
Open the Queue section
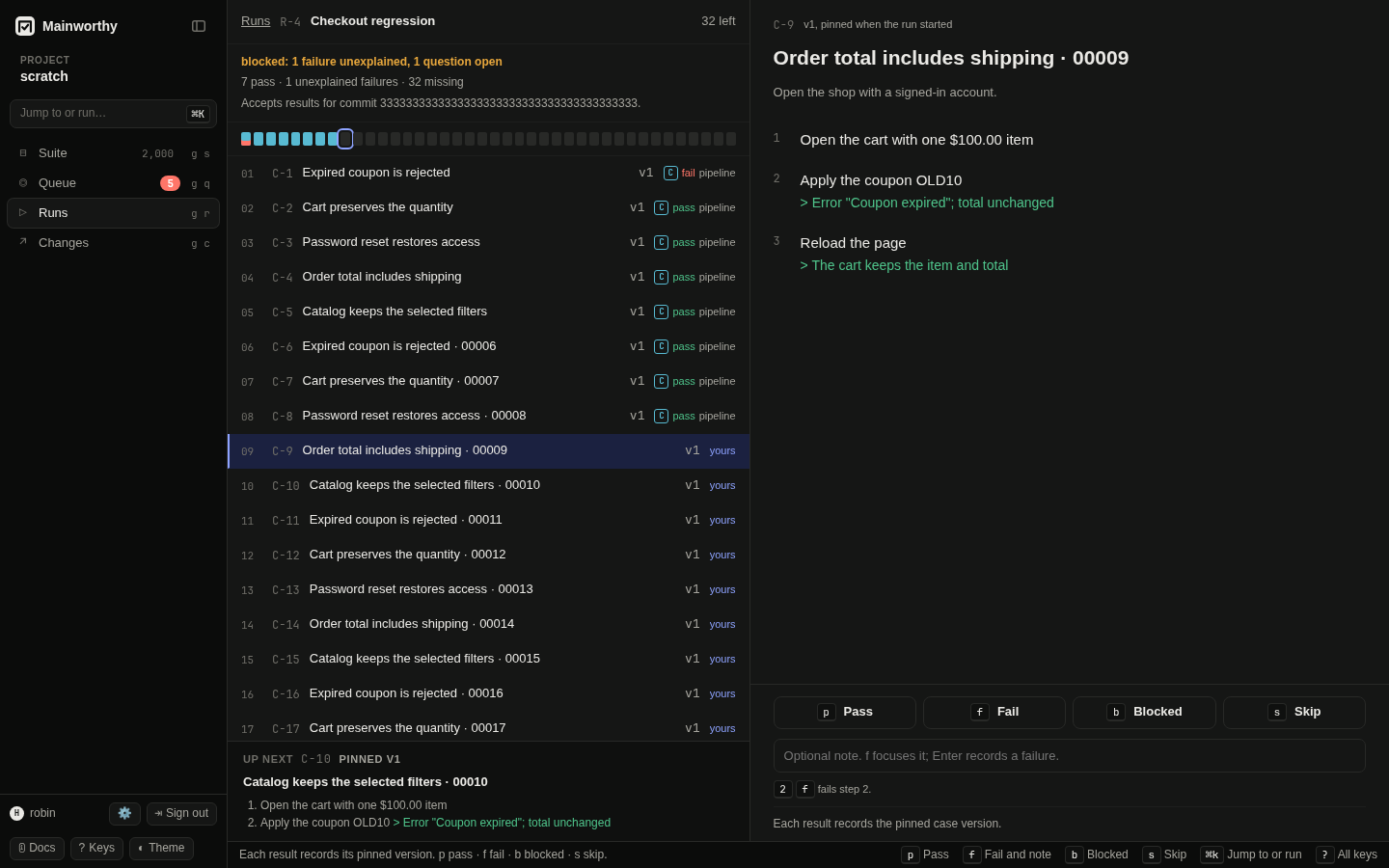(113, 183)
